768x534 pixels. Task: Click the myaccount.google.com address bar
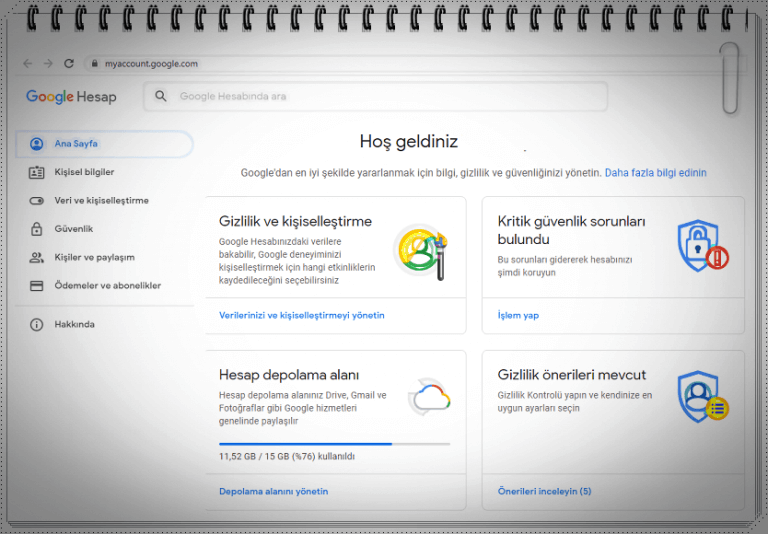[414, 64]
